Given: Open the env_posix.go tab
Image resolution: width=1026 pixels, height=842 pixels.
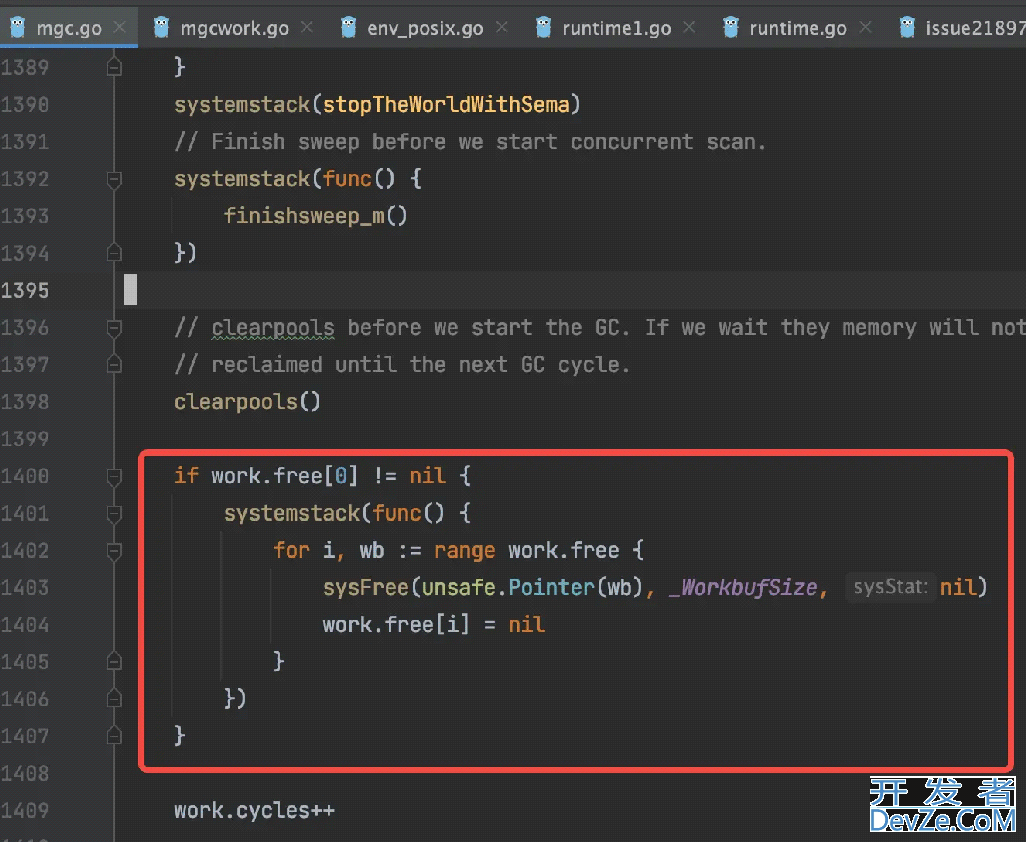Looking at the screenshot, I should [425, 28].
